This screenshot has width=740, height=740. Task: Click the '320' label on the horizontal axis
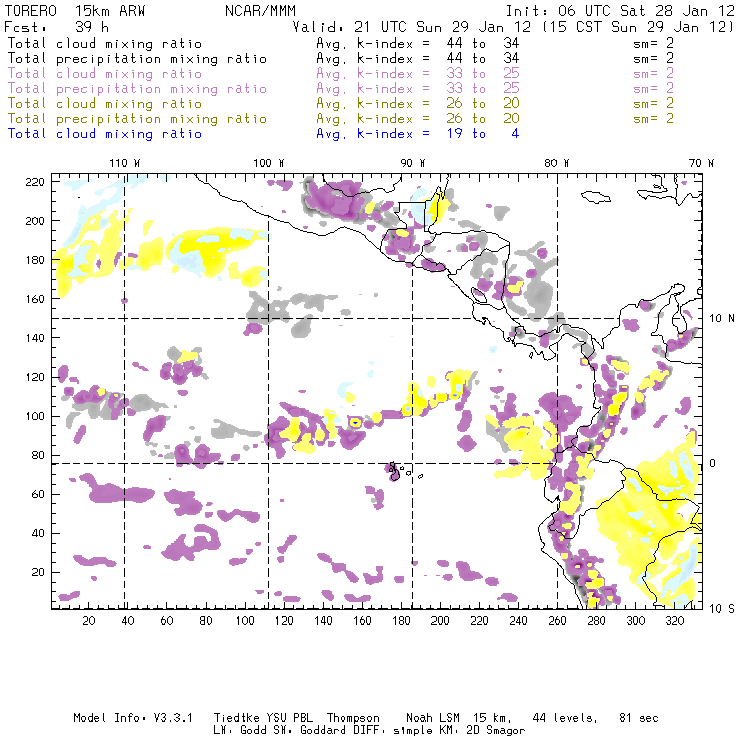click(x=674, y=621)
